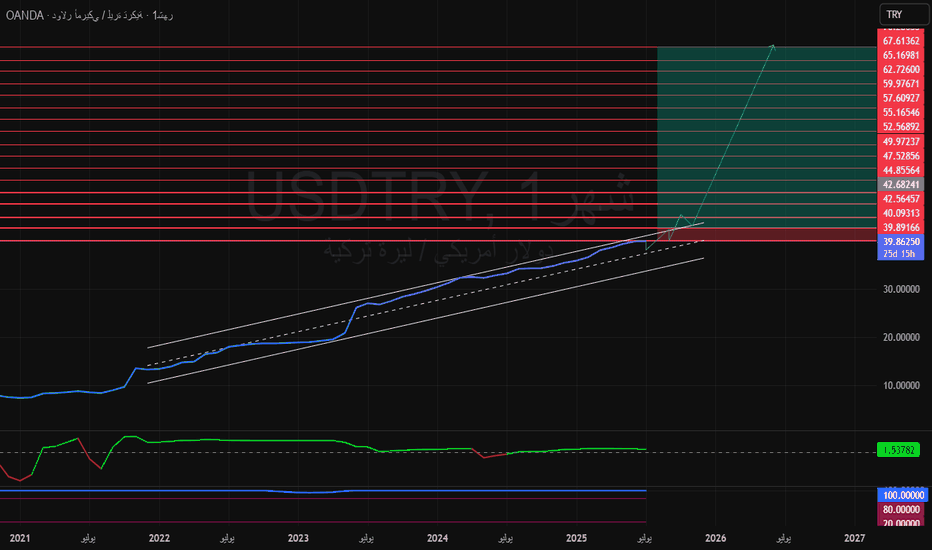Click the 2025 label on time axis
The height and width of the screenshot is (550, 932).
point(577,538)
